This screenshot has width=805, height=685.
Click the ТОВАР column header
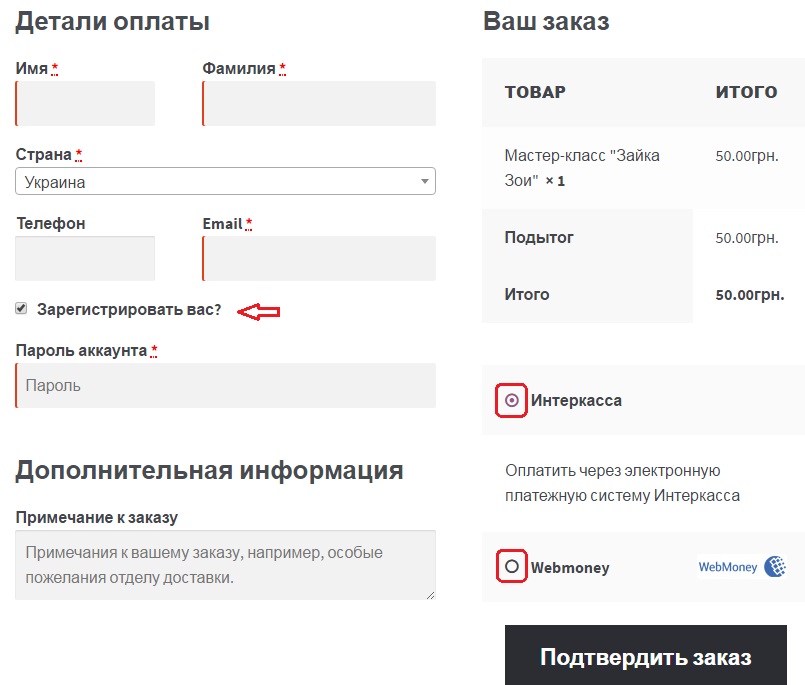535,92
